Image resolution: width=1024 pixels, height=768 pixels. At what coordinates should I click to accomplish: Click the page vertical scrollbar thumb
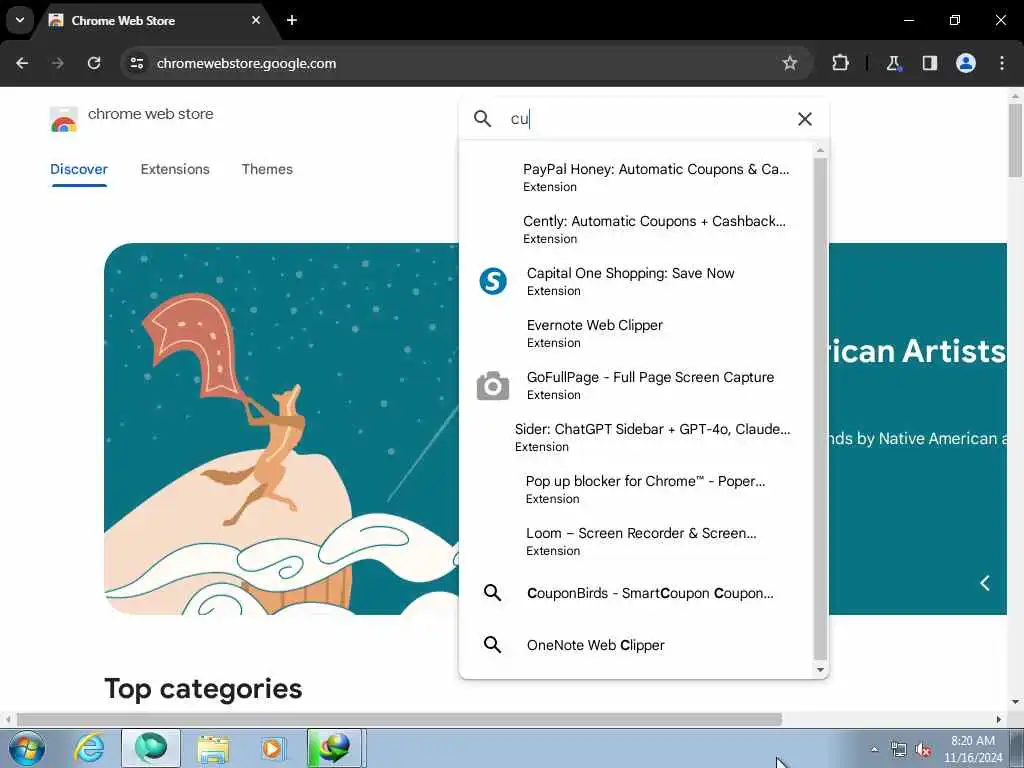coord(1015,140)
